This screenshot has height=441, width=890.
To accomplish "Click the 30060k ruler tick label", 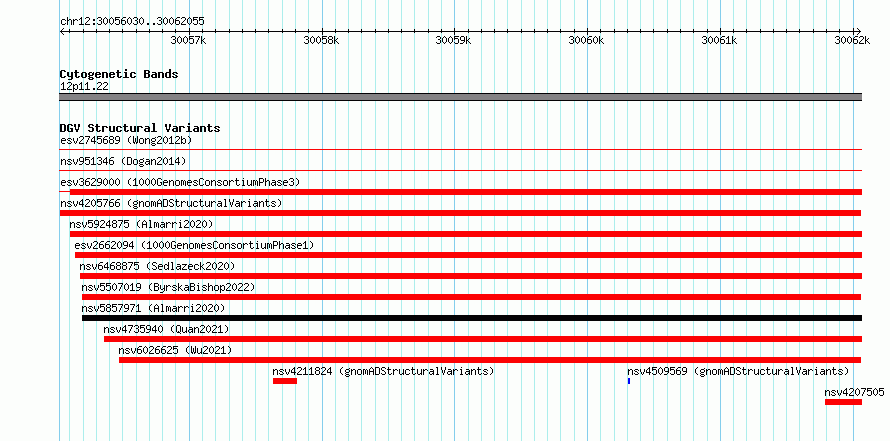I will point(586,40).
